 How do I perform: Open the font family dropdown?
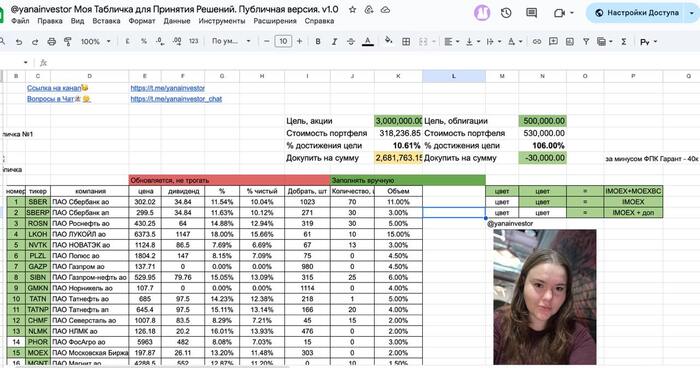[x=231, y=41]
